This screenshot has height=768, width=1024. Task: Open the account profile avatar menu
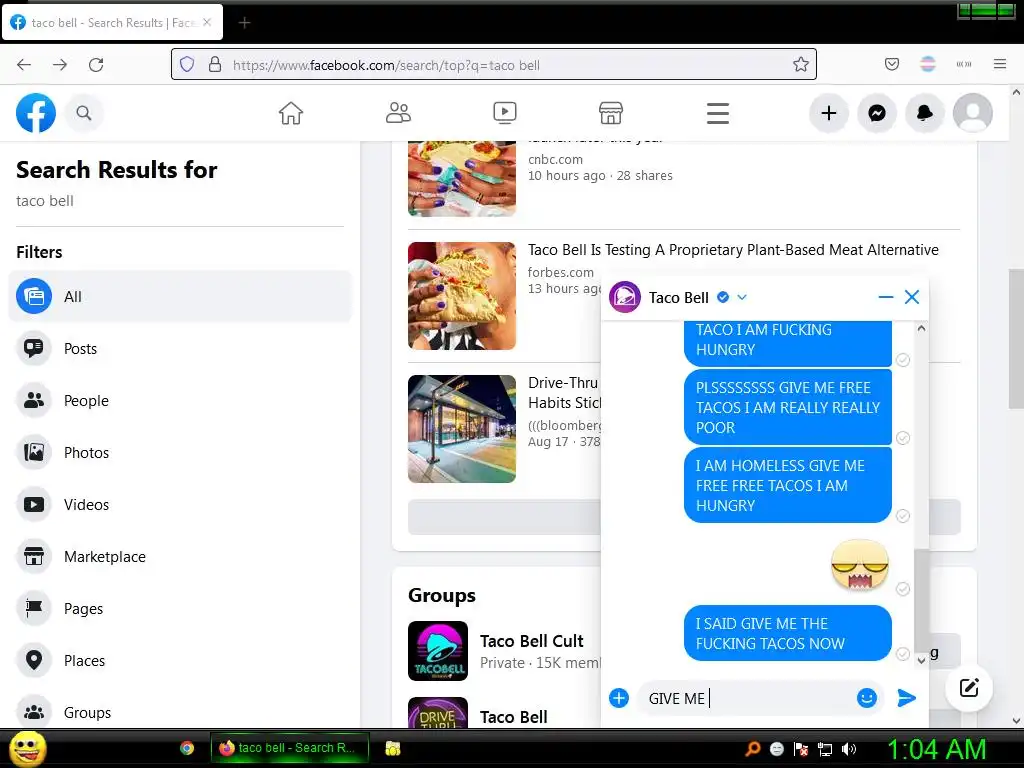click(x=973, y=113)
